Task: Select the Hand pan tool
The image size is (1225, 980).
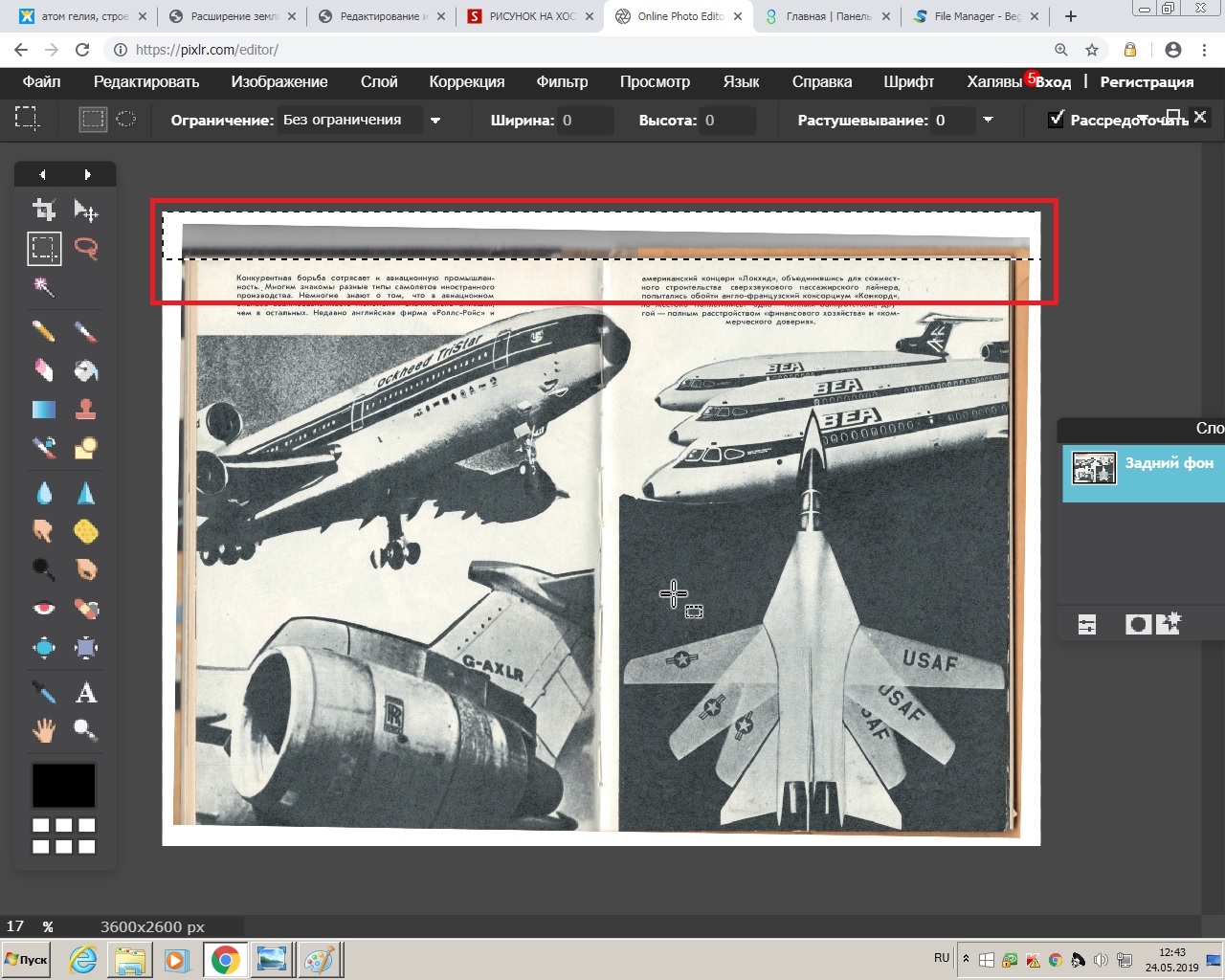Action: coord(44,731)
